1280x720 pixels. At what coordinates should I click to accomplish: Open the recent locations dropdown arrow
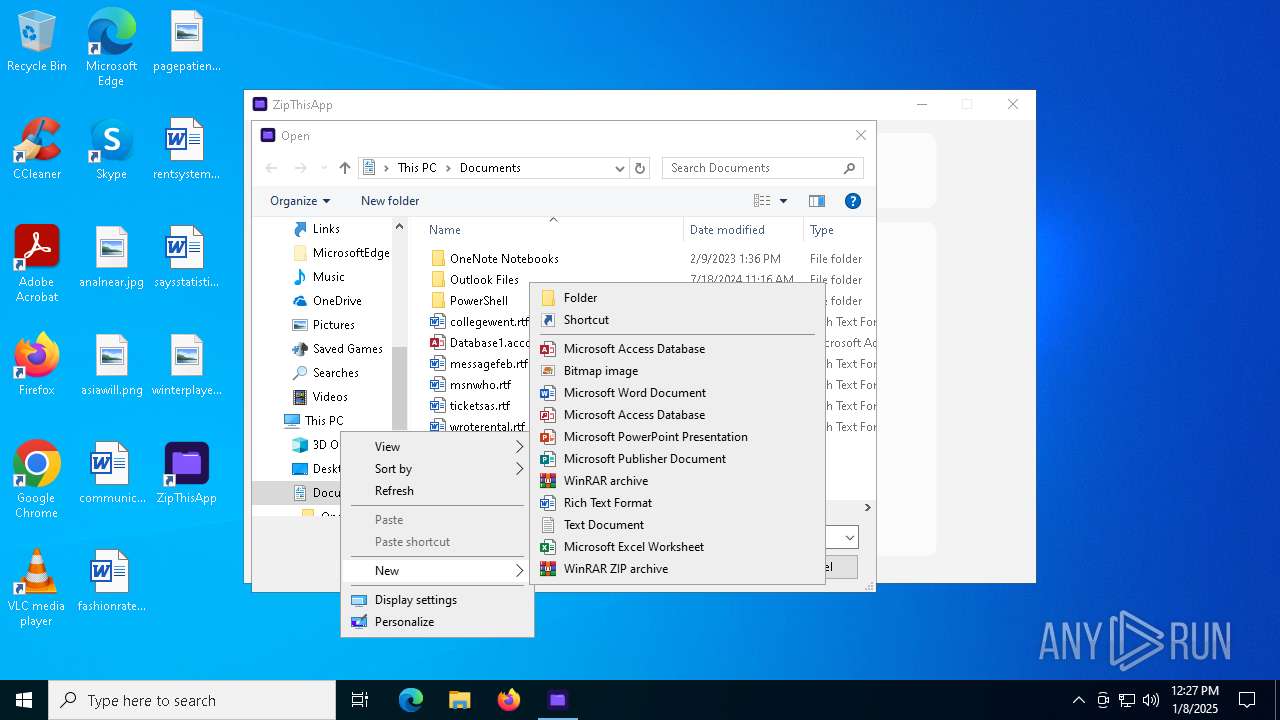click(324, 168)
